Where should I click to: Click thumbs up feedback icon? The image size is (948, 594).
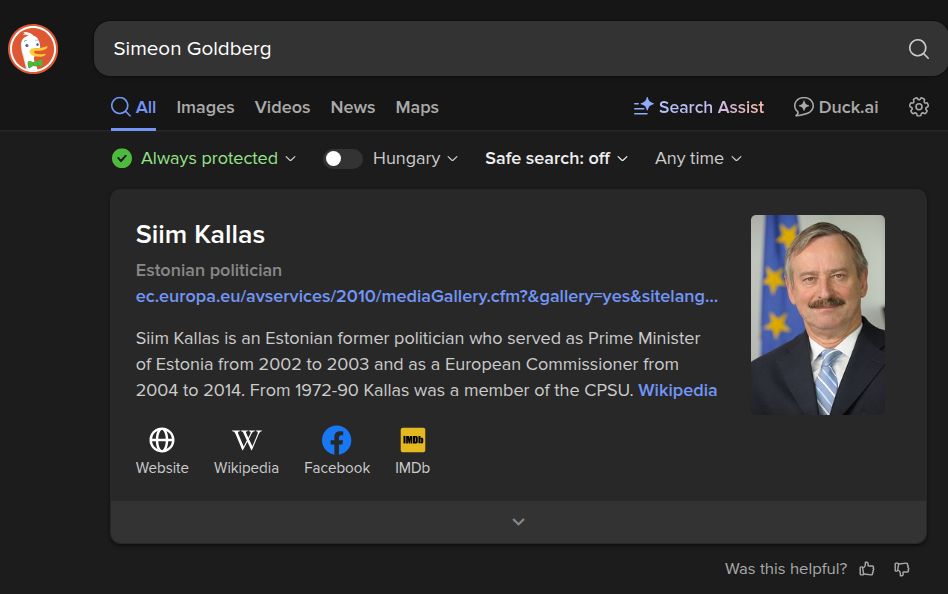867,569
